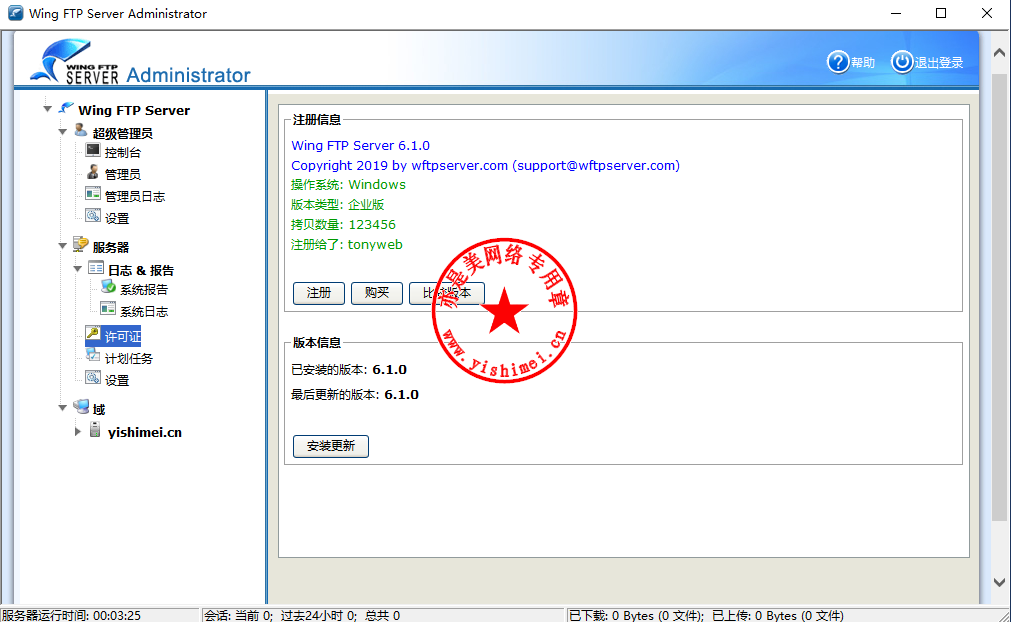Collapse the 服务器 tree branch

[x=63, y=246]
